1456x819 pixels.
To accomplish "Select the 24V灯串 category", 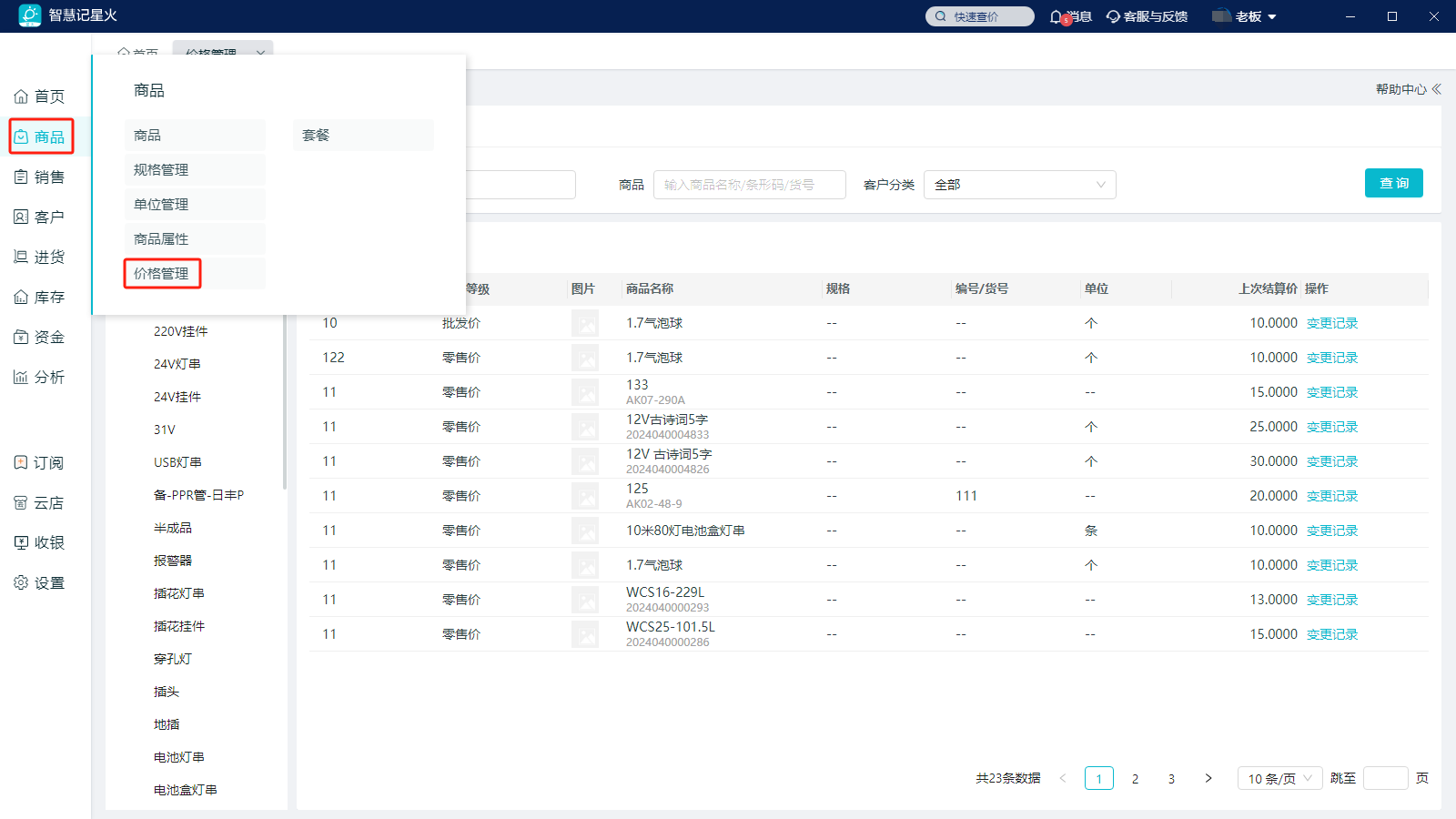I will pyautogui.click(x=177, y=364).
